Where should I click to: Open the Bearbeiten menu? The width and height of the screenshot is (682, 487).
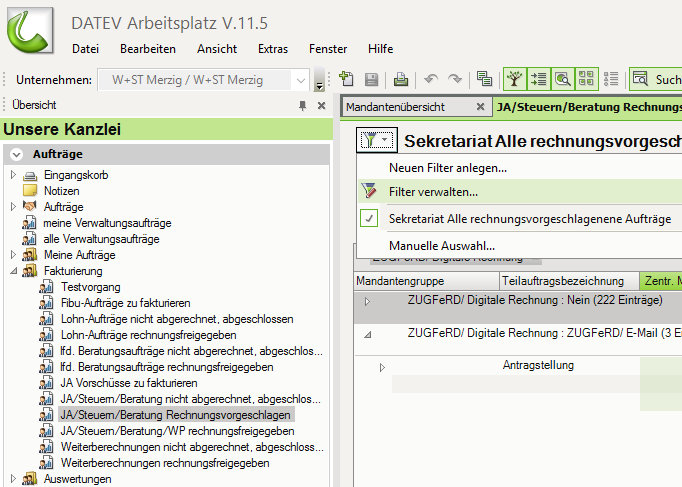(148, 49)
